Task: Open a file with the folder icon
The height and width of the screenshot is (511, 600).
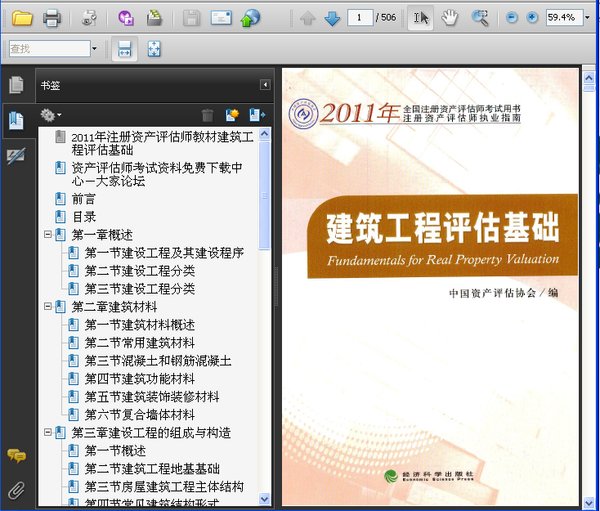Action: pyautogui.click(x=22, y=18)
